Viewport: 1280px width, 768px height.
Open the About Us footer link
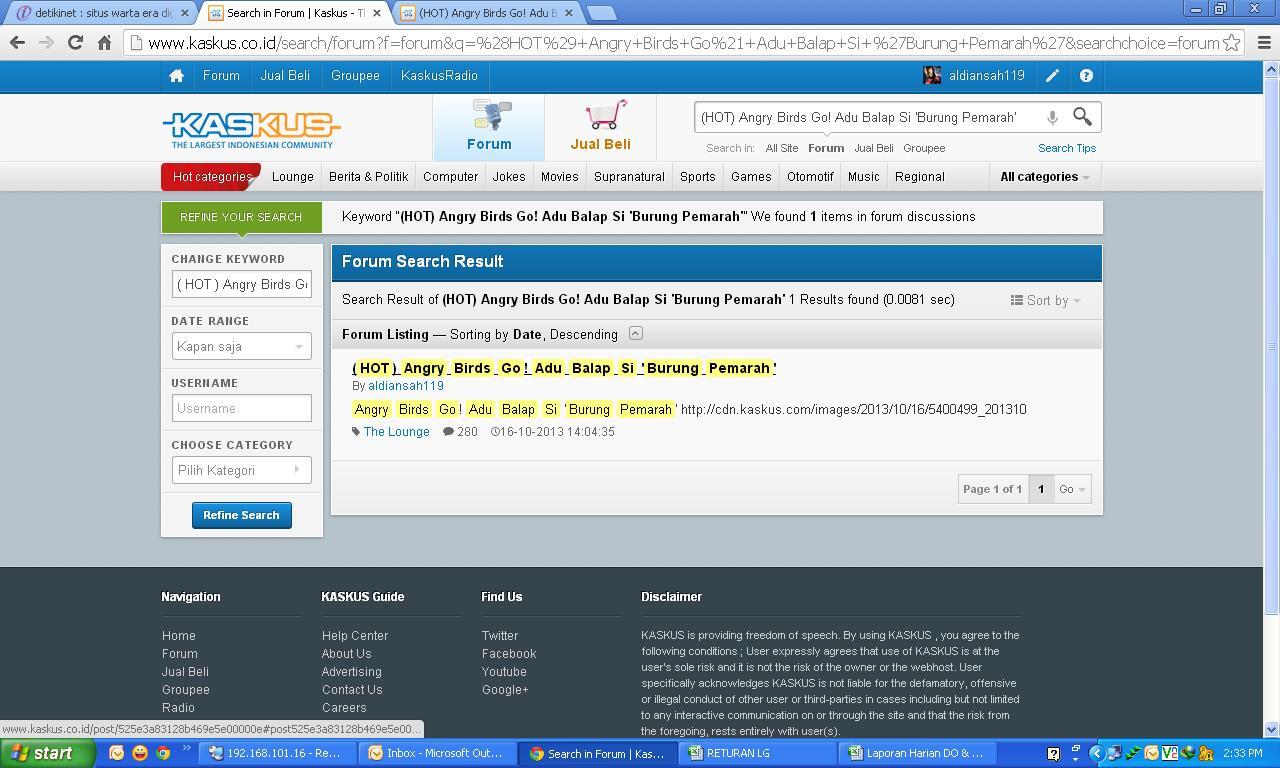tap(346, 654)
